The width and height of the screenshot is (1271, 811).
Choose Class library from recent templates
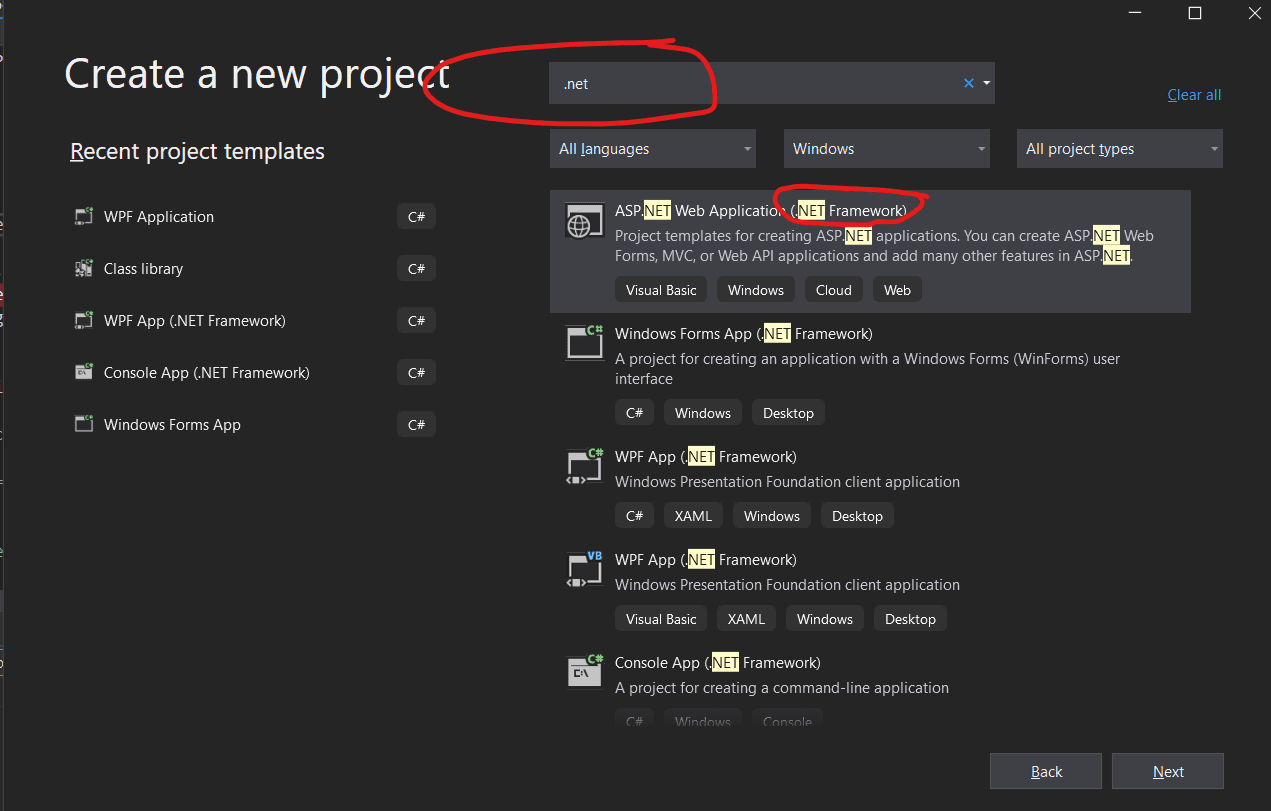point(255,269)
